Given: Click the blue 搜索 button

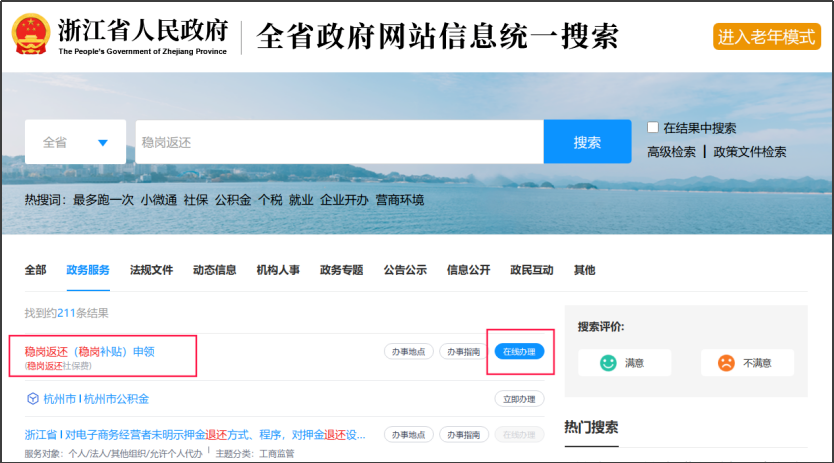Looking at the screenshot, I should (x=587, y=142).
